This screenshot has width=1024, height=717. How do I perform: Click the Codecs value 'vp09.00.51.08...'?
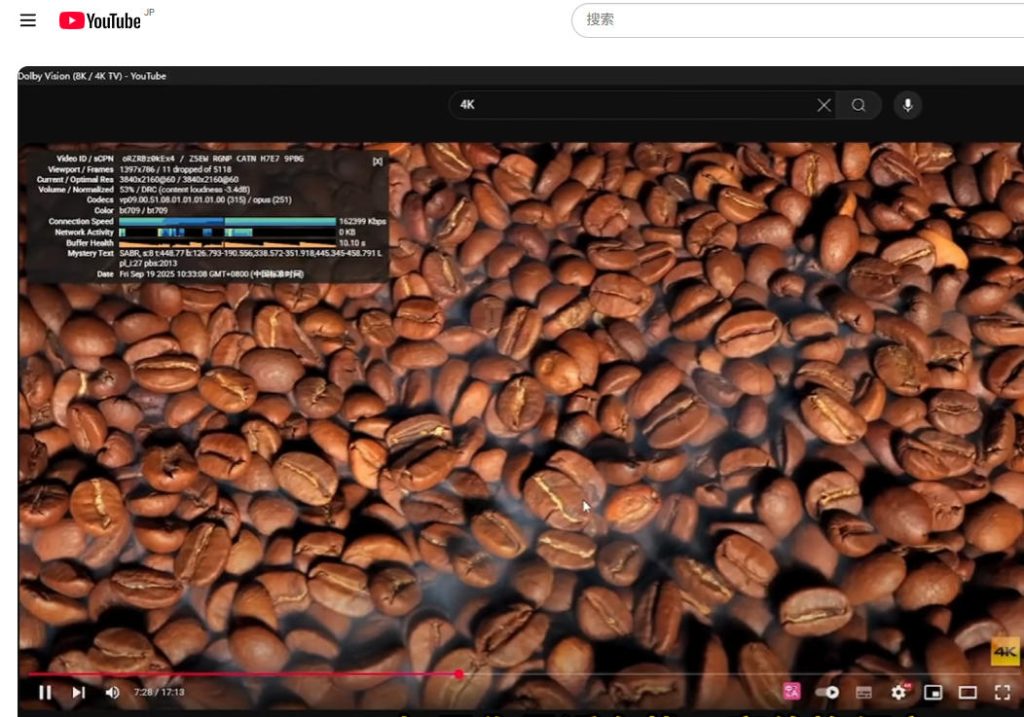[x=205, y=200]
